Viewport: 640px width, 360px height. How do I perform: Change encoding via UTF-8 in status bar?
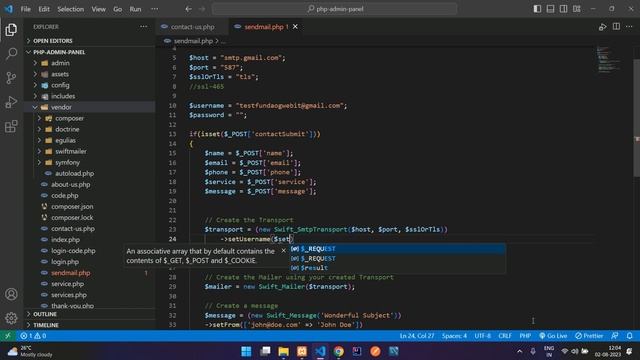click(482, 336)
